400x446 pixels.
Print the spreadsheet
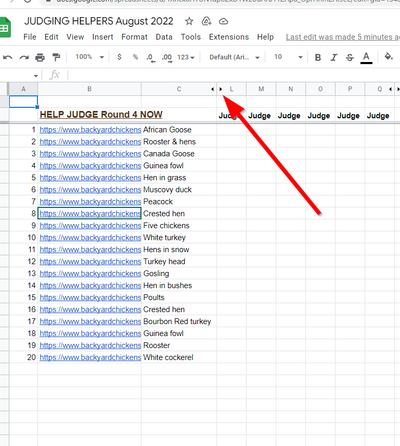point(40,57)
